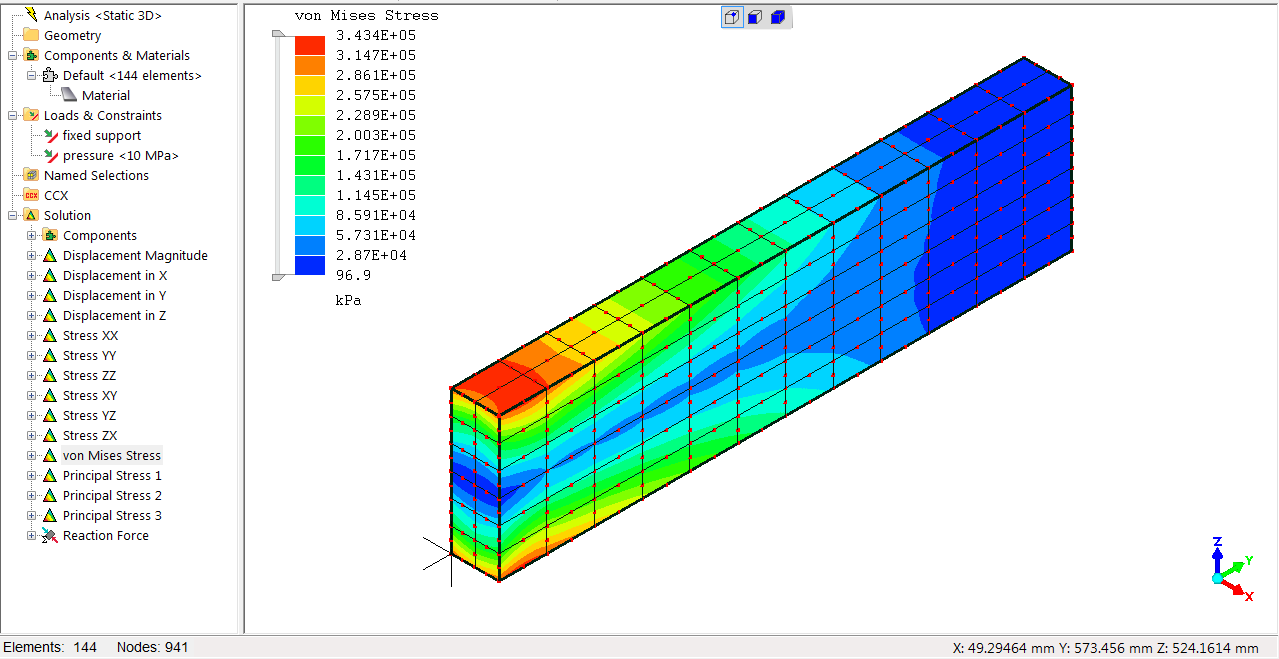Click the lower legend range slider handle
Image resolution: width=1279 pixels, height=659 pixels.
[x=279, y=276]
